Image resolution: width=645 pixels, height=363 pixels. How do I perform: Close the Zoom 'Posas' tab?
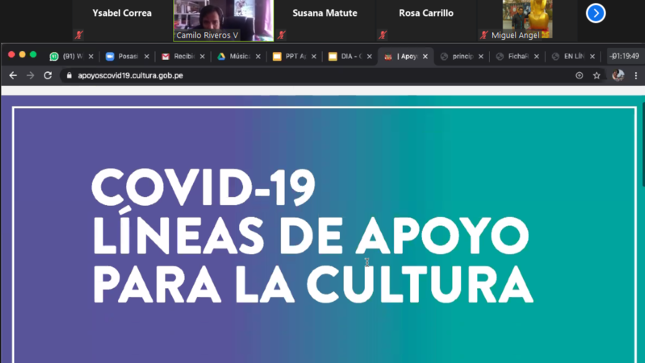(x=146, y=56)
